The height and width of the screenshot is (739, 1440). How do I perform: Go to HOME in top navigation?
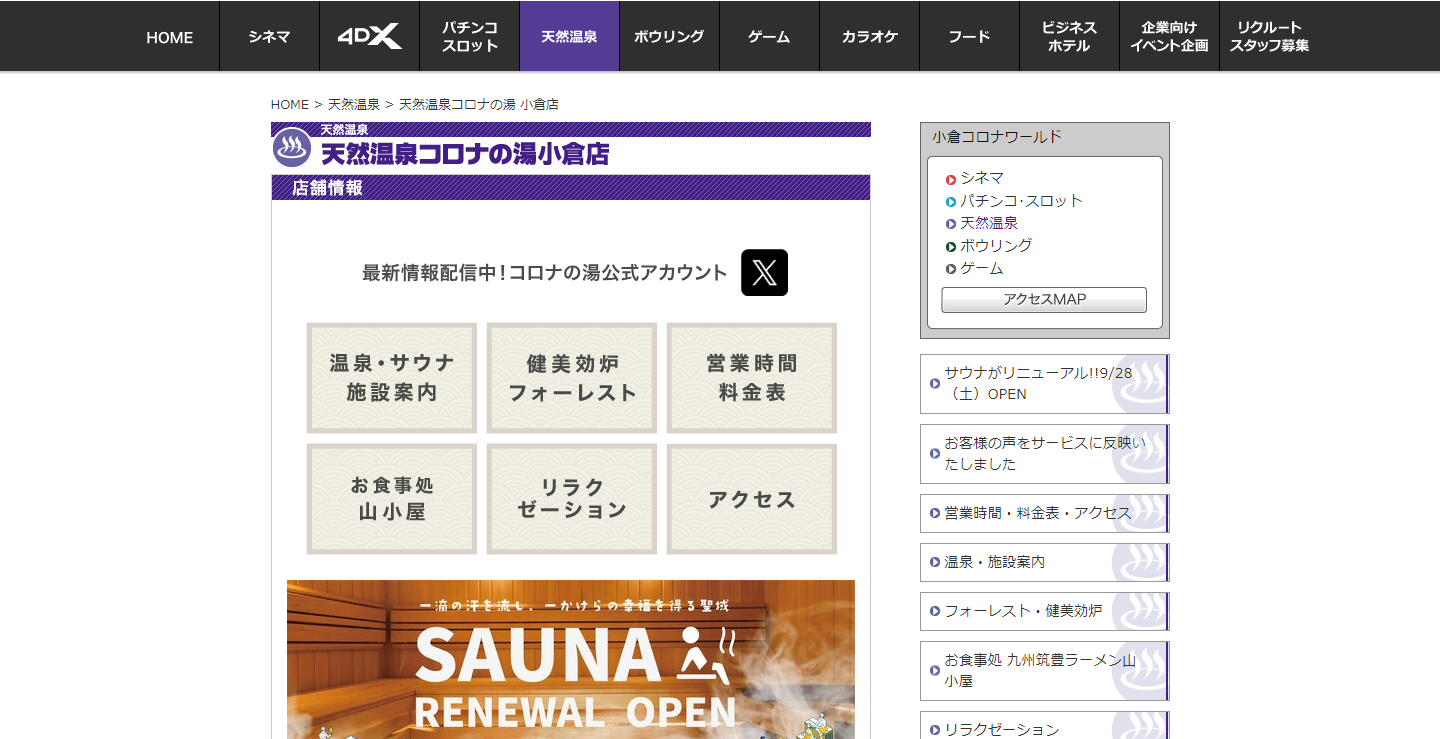(x=170, y=37)
